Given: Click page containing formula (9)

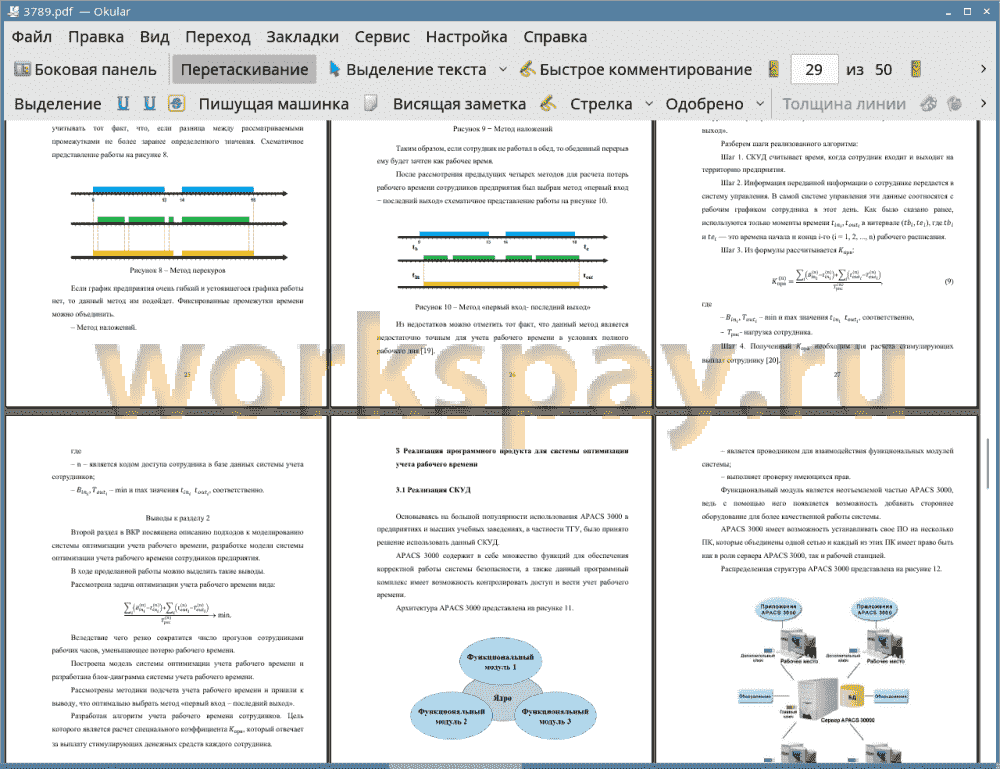Looking at the screenshot, I should coord(816,263).
